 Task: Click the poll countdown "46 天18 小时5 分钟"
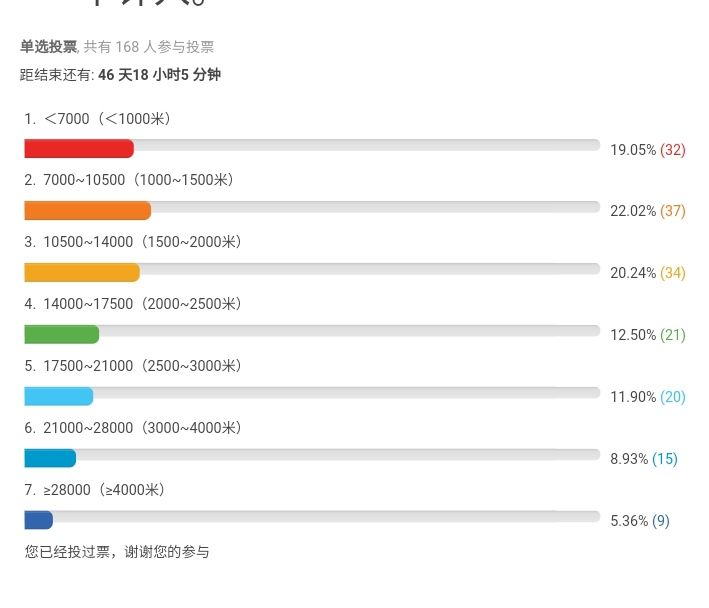pyautogui.click(x=160, y=75)
